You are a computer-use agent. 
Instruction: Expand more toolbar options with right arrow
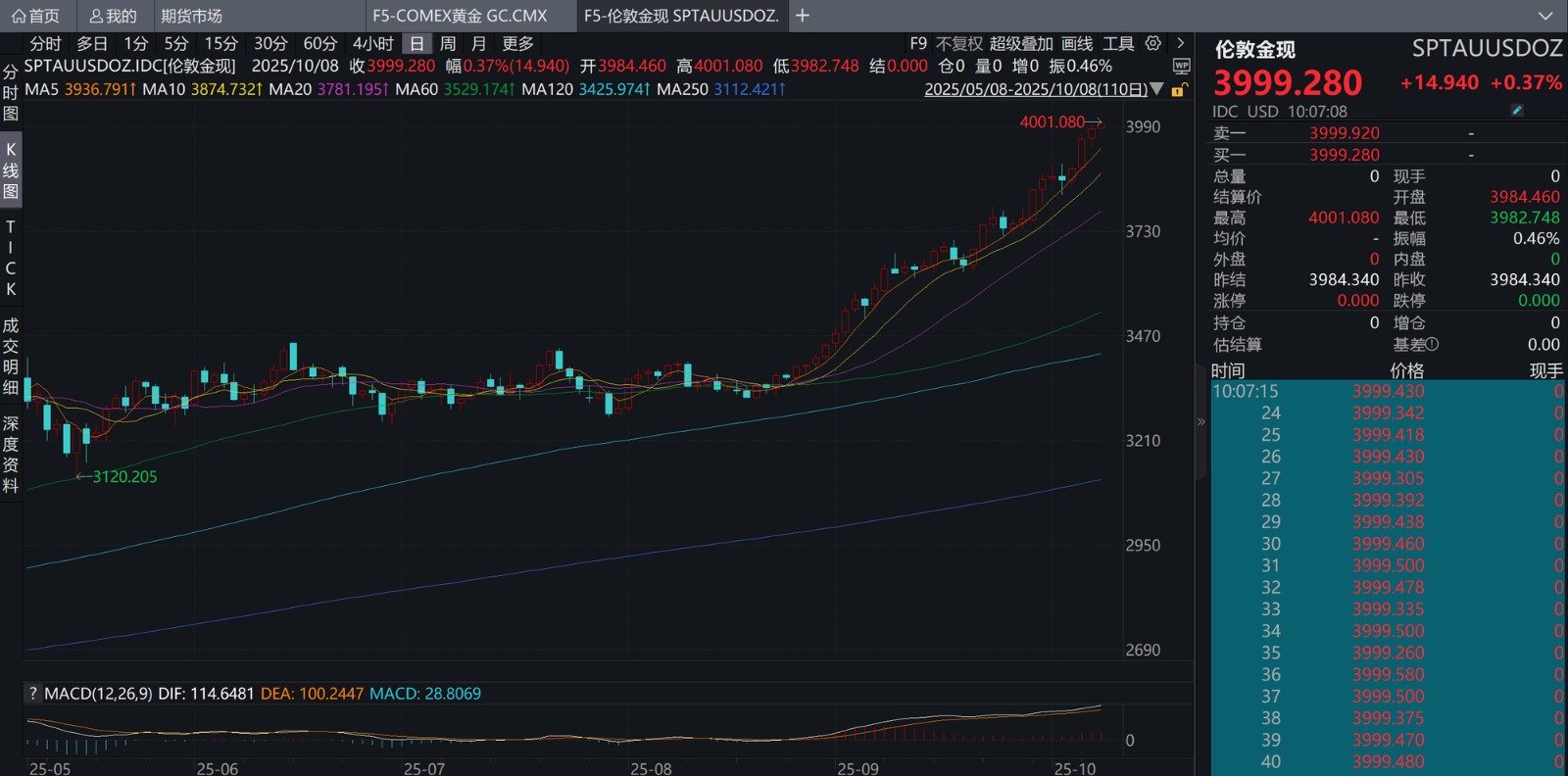click(1180, 43)
